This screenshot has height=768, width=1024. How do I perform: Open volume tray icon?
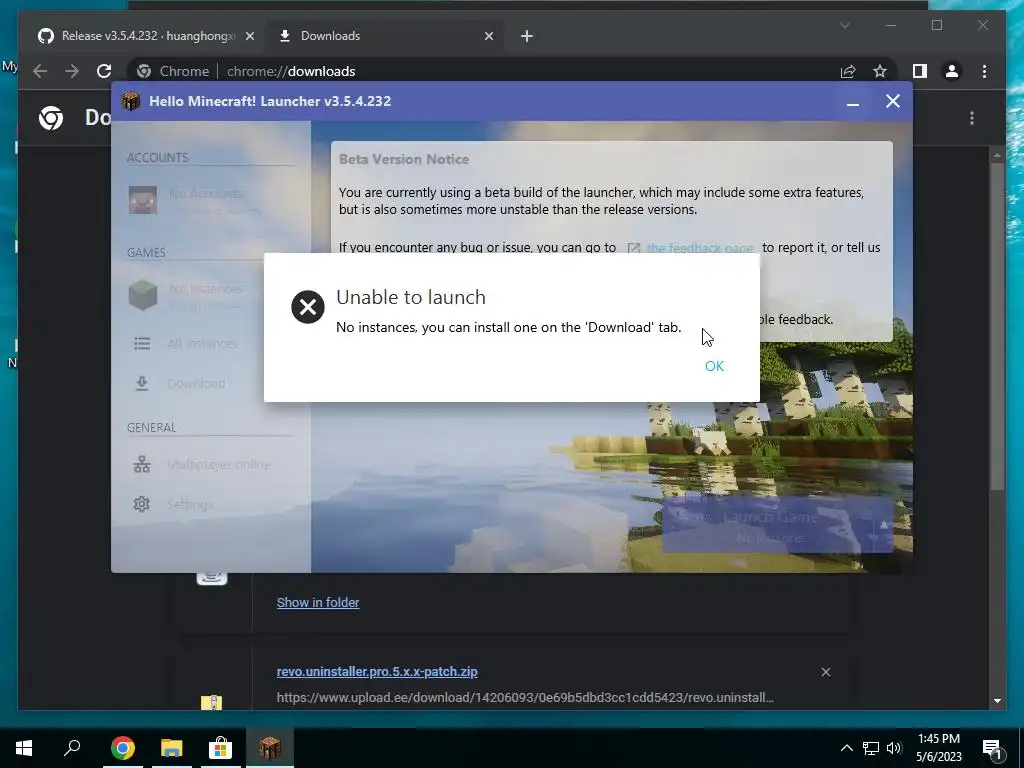tap(894, 748)
